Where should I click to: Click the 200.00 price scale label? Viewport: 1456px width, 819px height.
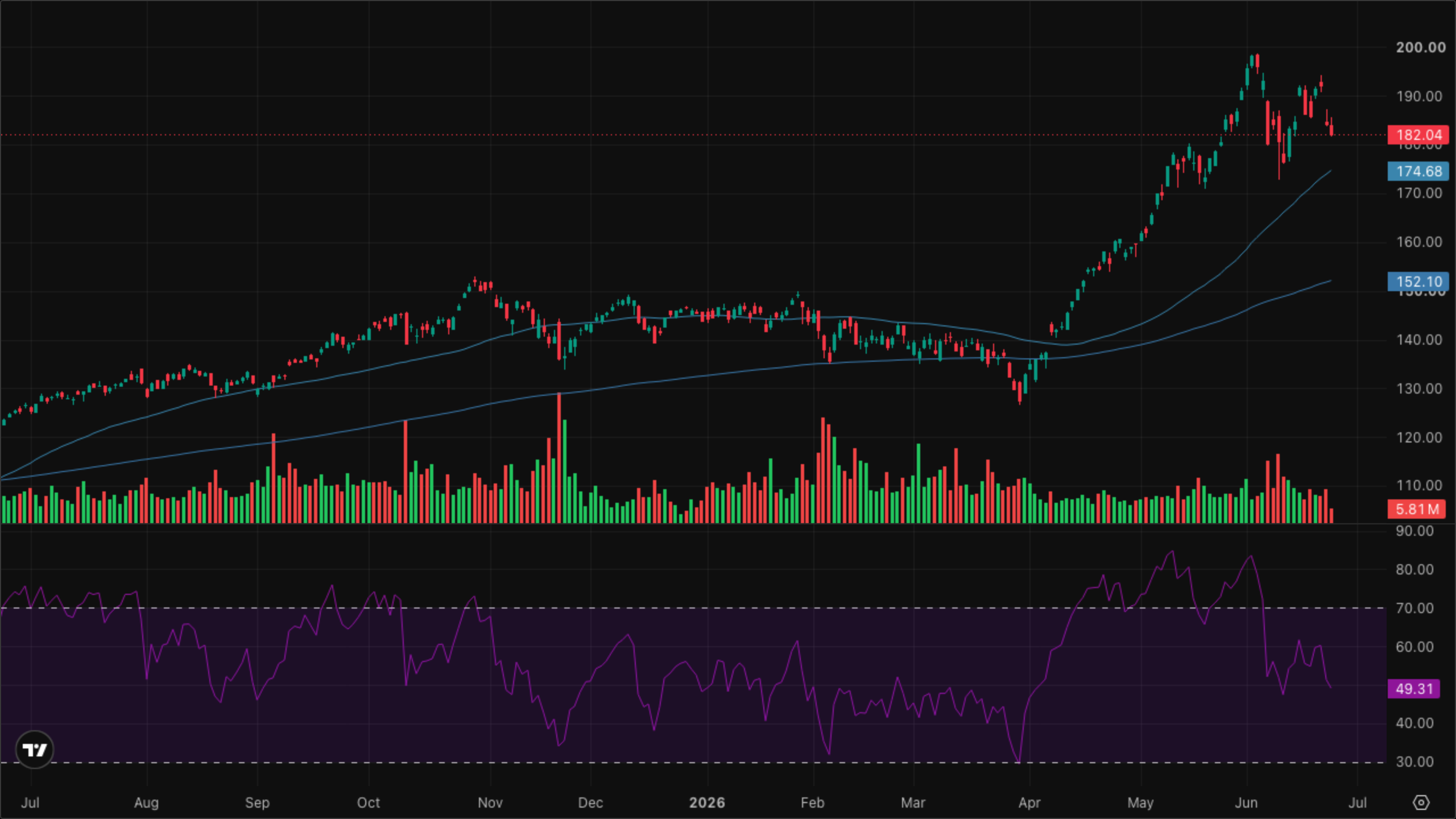[x=1420, y=48]
